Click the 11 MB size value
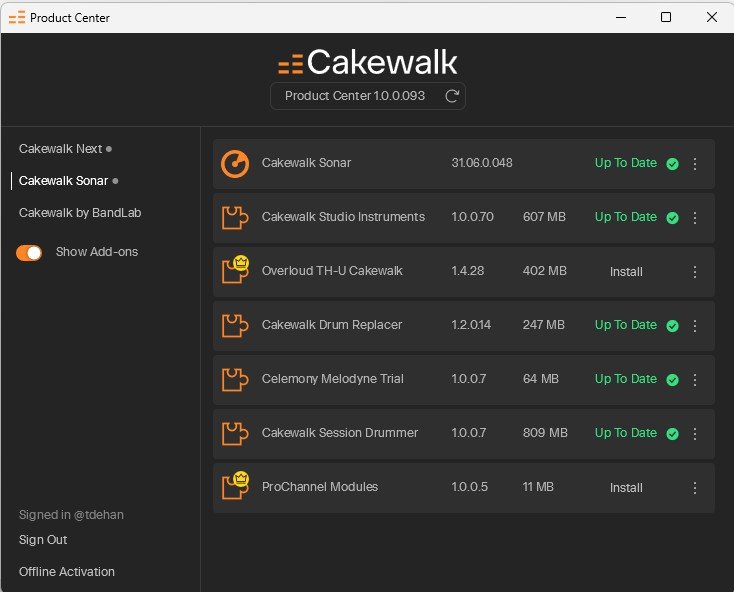This screenshot has height=592, width=734. pos(538,487)
